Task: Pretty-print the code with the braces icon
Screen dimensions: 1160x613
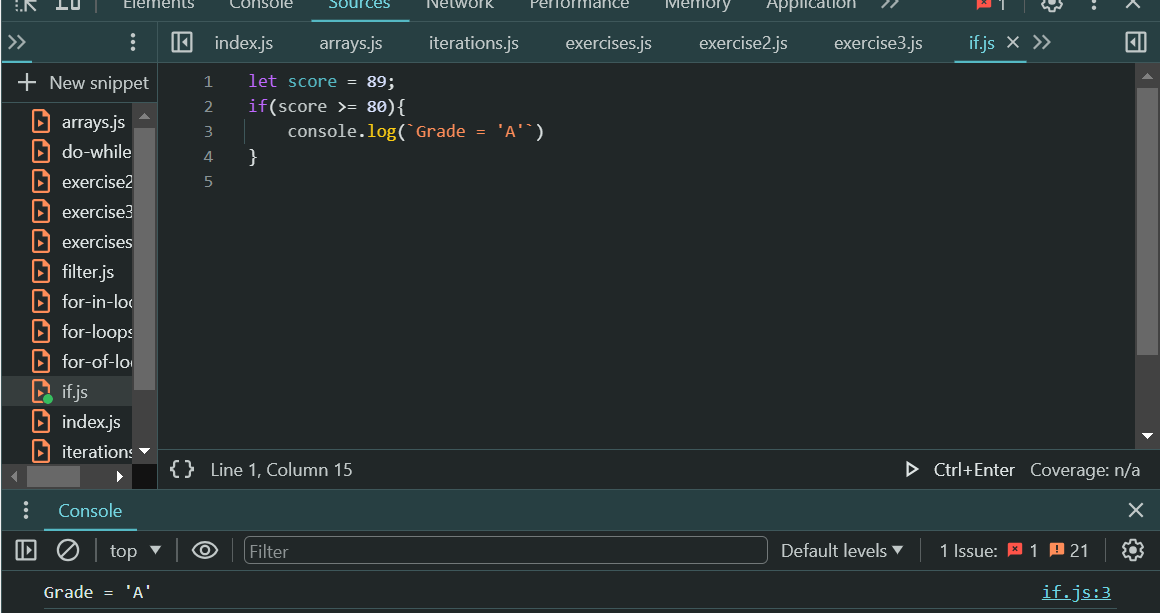Action: point(181,469)
